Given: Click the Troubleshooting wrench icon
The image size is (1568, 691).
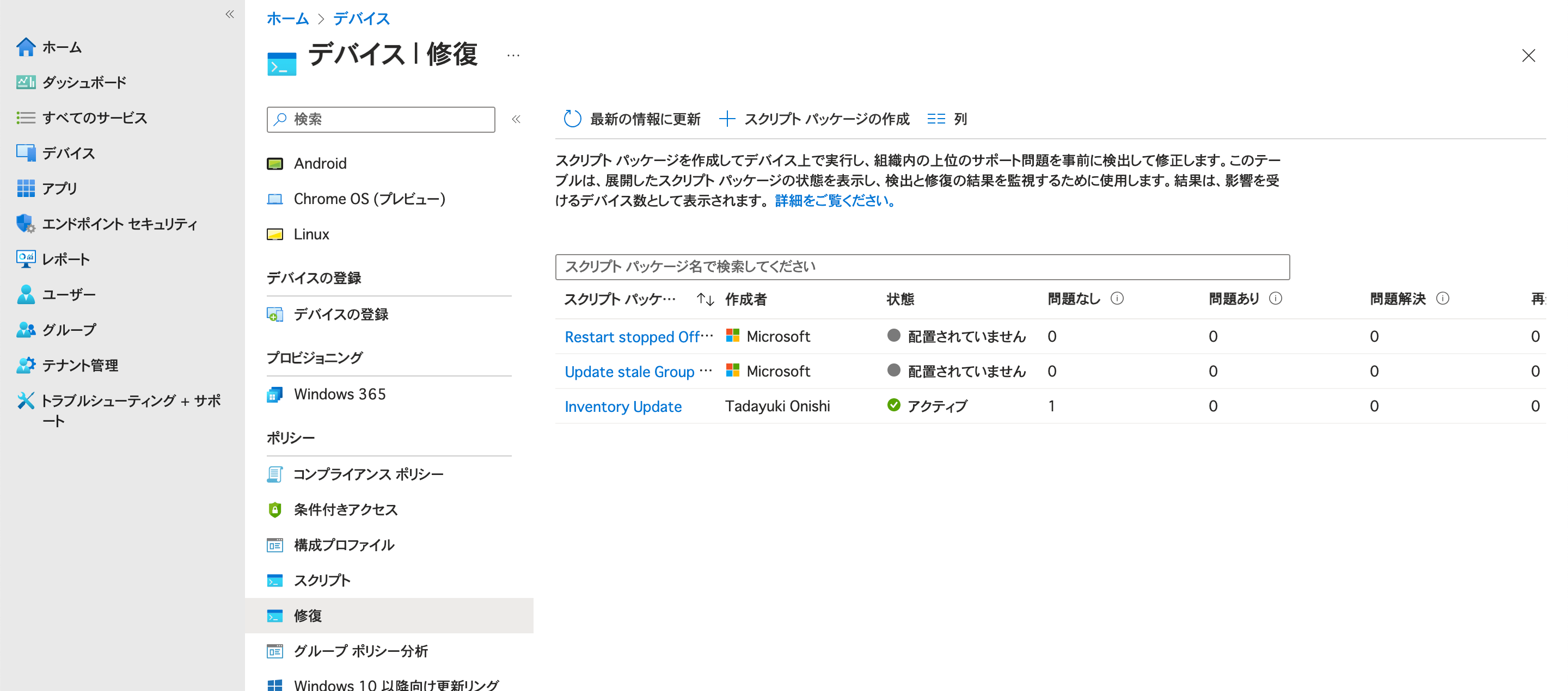Looking at the screenshot, I should click(26, 399).
